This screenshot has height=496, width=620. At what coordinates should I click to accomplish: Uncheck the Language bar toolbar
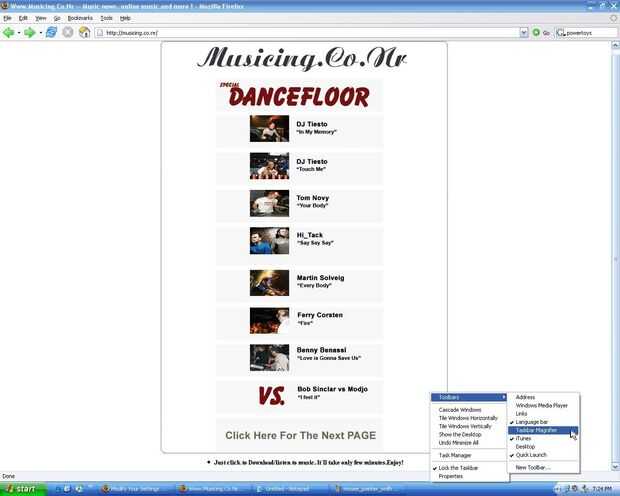[543, 422]
